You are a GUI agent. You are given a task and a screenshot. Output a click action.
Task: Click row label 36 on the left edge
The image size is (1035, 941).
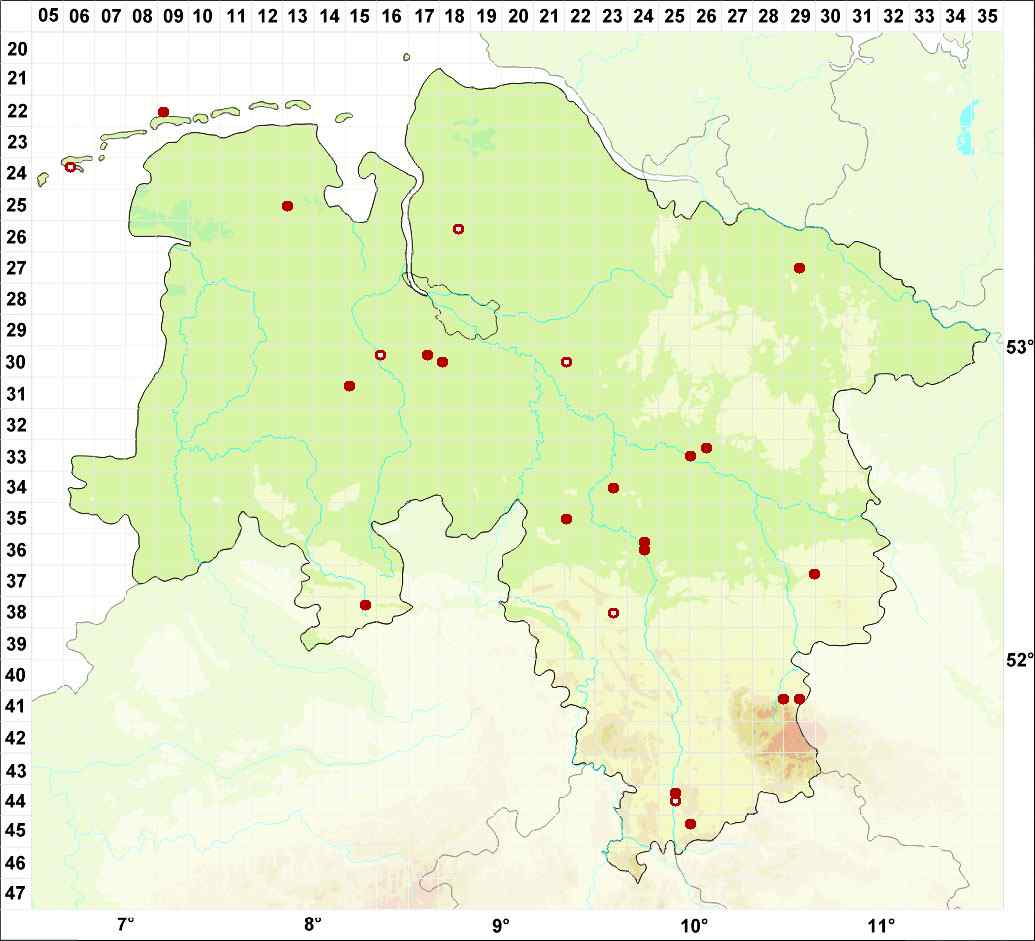pyautogui.click(x=18, y=550)
